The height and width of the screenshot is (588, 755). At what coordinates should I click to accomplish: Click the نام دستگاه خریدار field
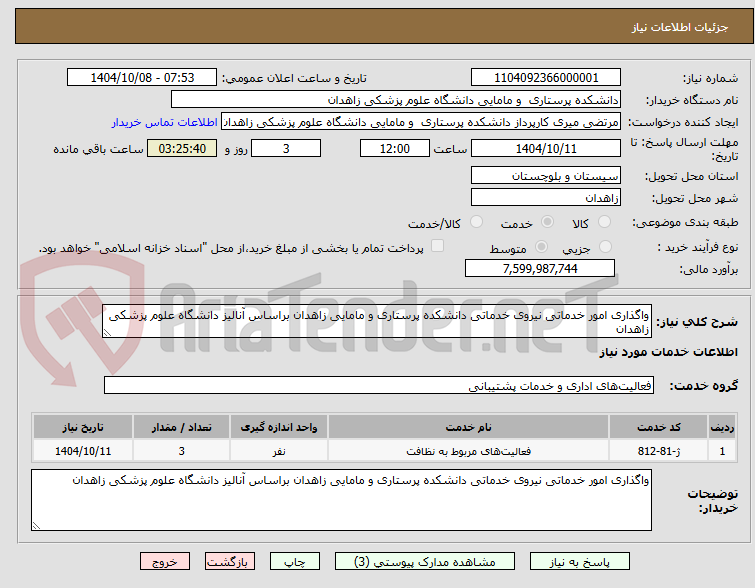click(396, 100)
